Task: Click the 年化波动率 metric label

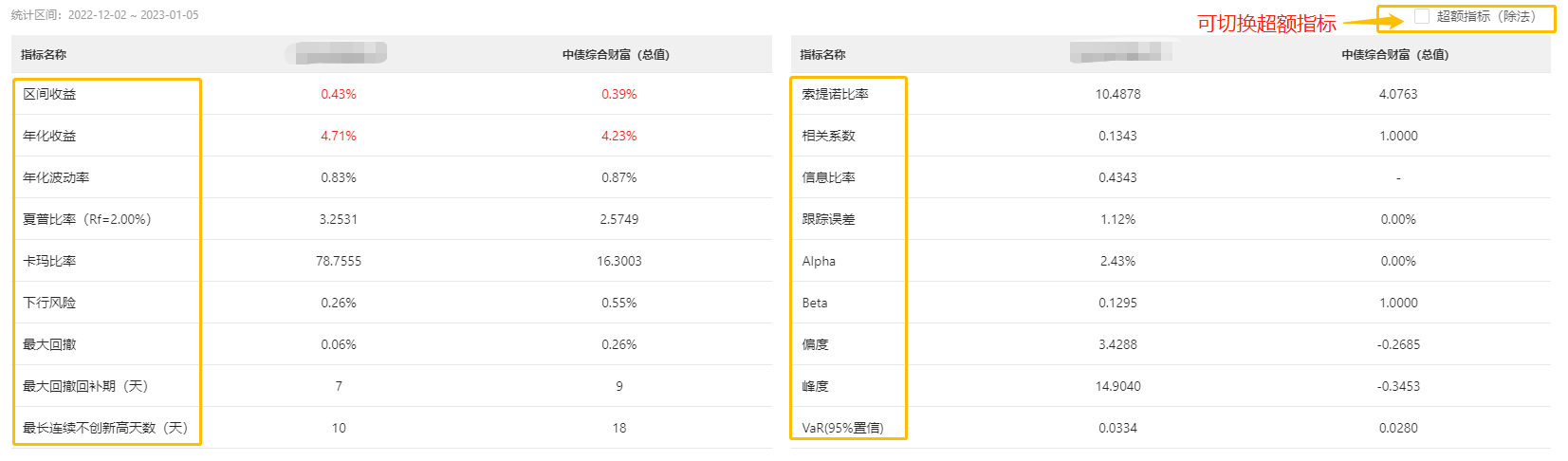Action: [x=56, y=177]
